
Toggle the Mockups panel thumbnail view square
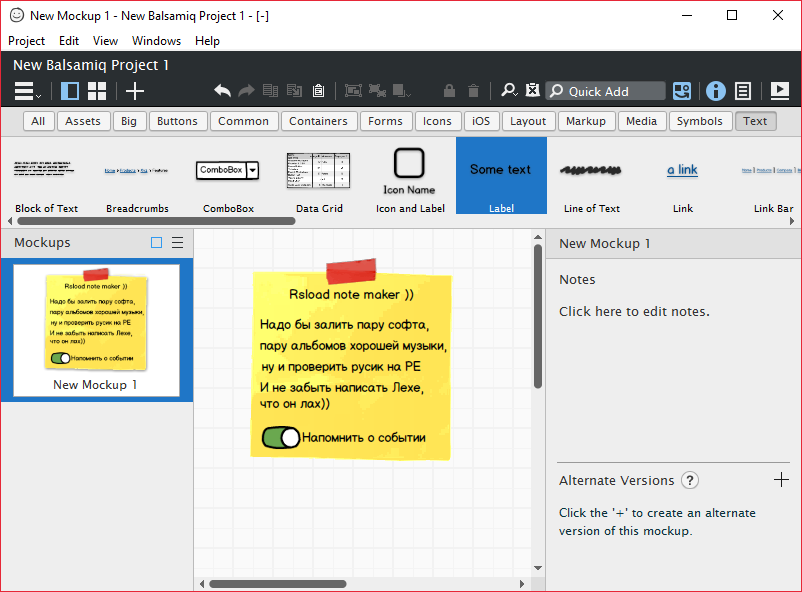156,243
